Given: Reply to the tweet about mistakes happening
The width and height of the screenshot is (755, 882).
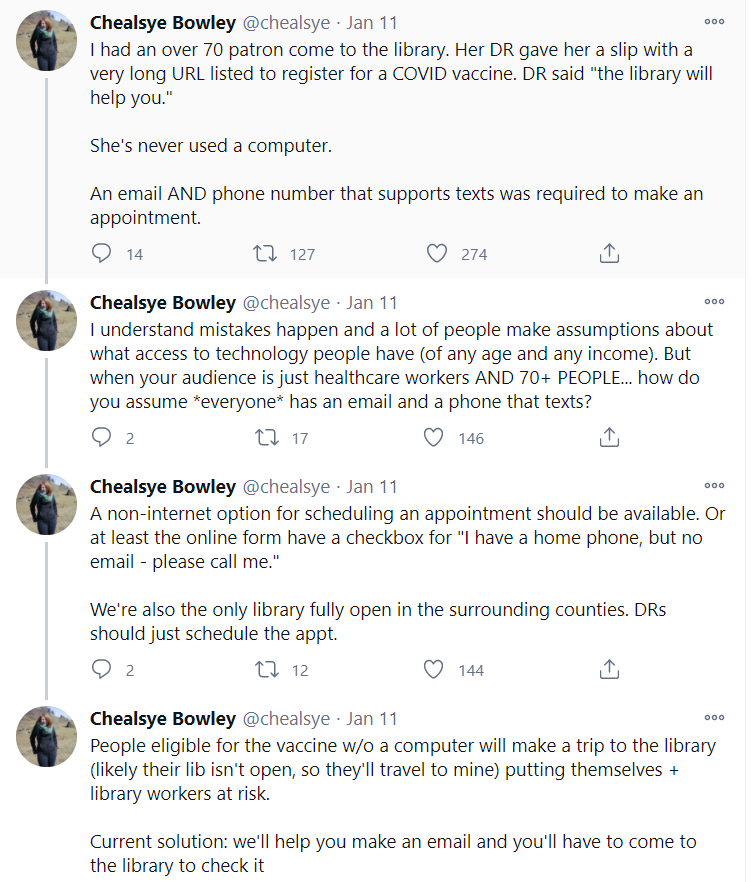Looking at the screenshot, I should pyautogui.click(x=101, y=438).
